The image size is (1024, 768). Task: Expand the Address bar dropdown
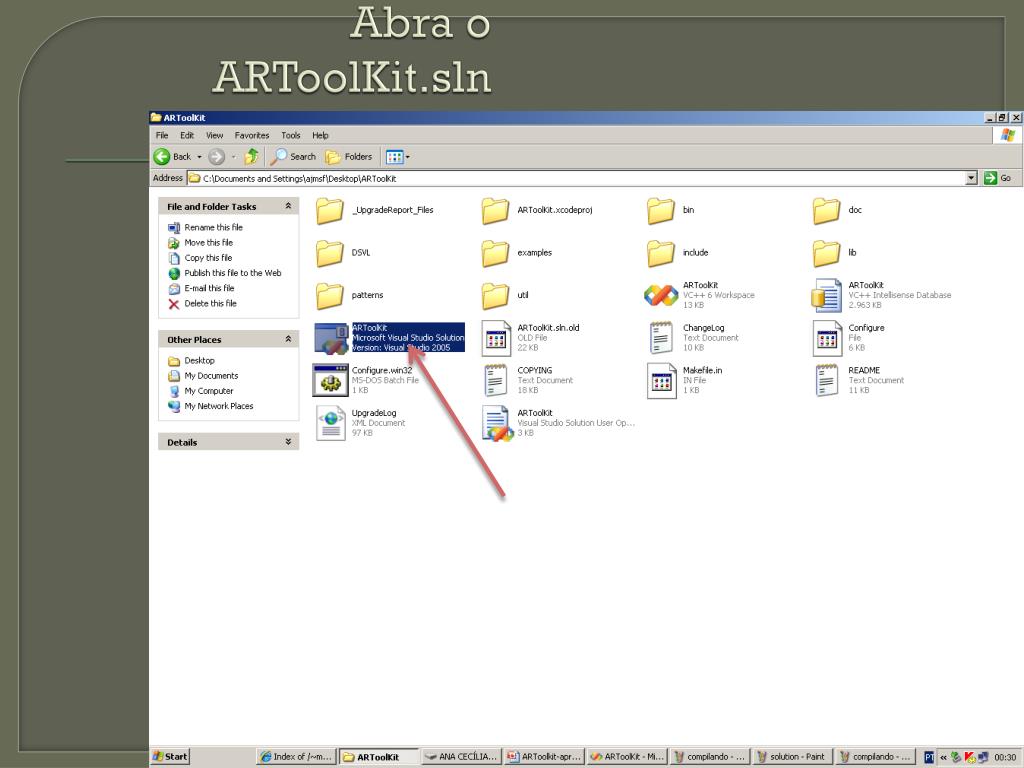coord(971,178)
